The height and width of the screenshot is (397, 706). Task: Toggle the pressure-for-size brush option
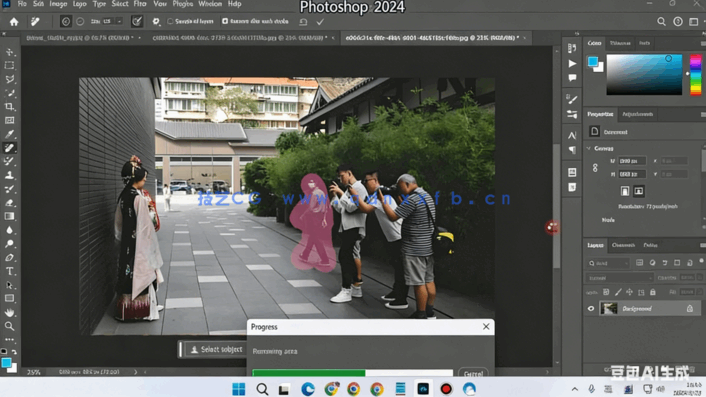137,22
